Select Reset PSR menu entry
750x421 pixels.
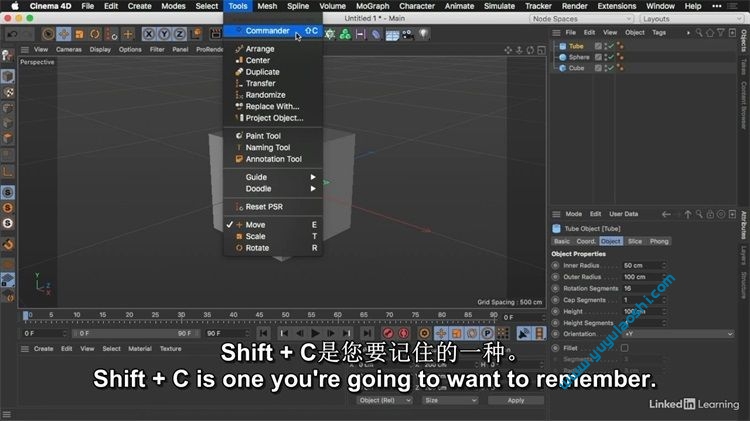coord(263,207)
